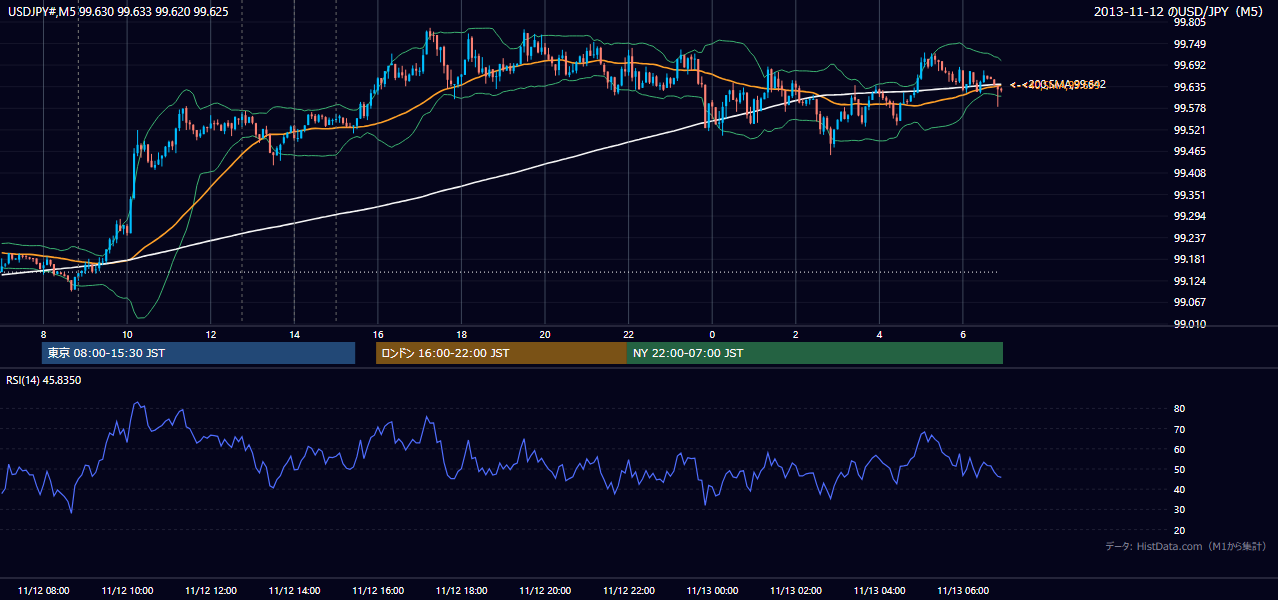Image resolution: width=1278 pixels, height=600 pixels.
Task: Click price axis label 99.578
Action: click(x=1190, y=108)
